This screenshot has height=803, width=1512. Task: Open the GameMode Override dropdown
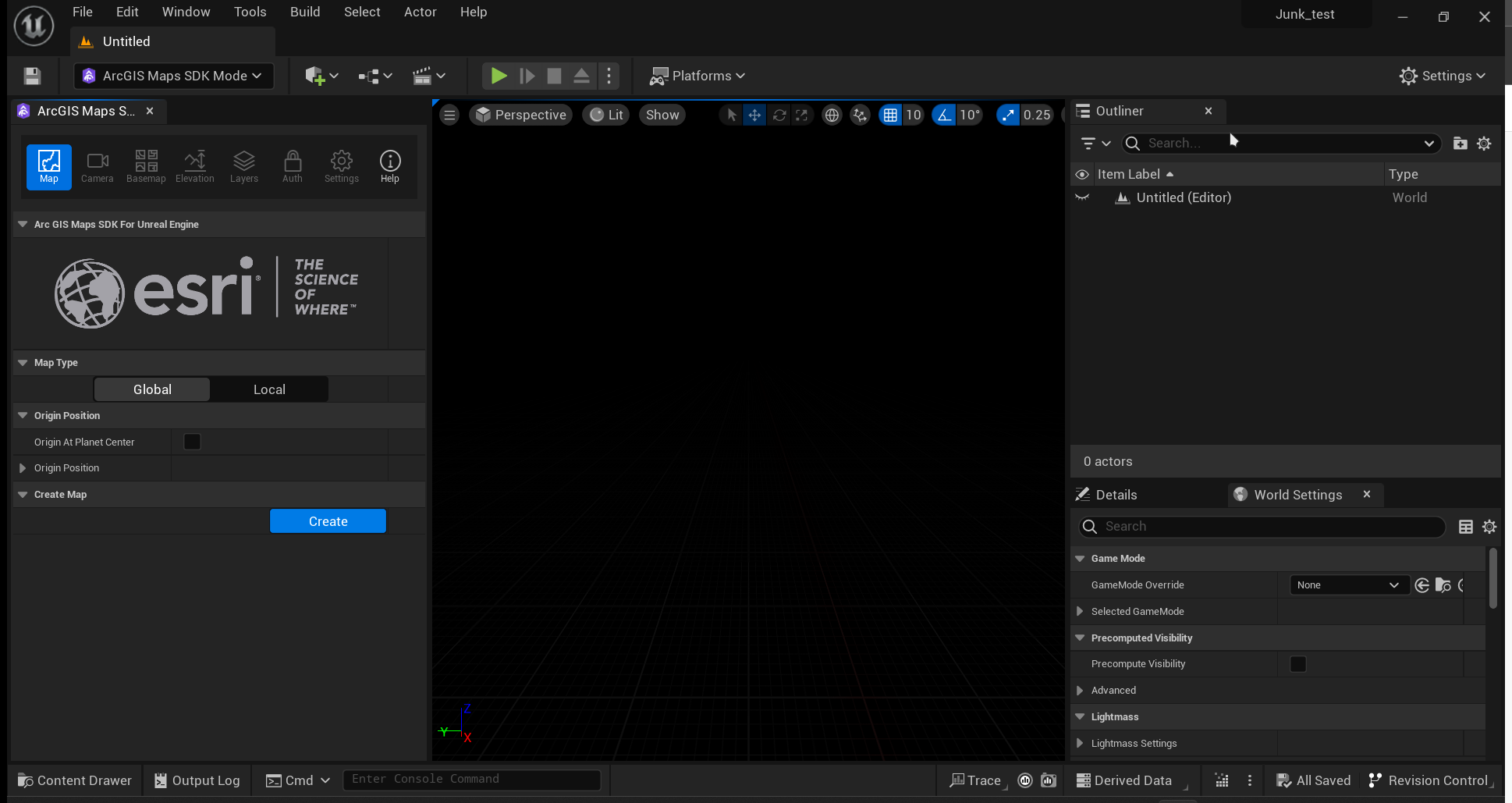click(x=1347, y=585)
